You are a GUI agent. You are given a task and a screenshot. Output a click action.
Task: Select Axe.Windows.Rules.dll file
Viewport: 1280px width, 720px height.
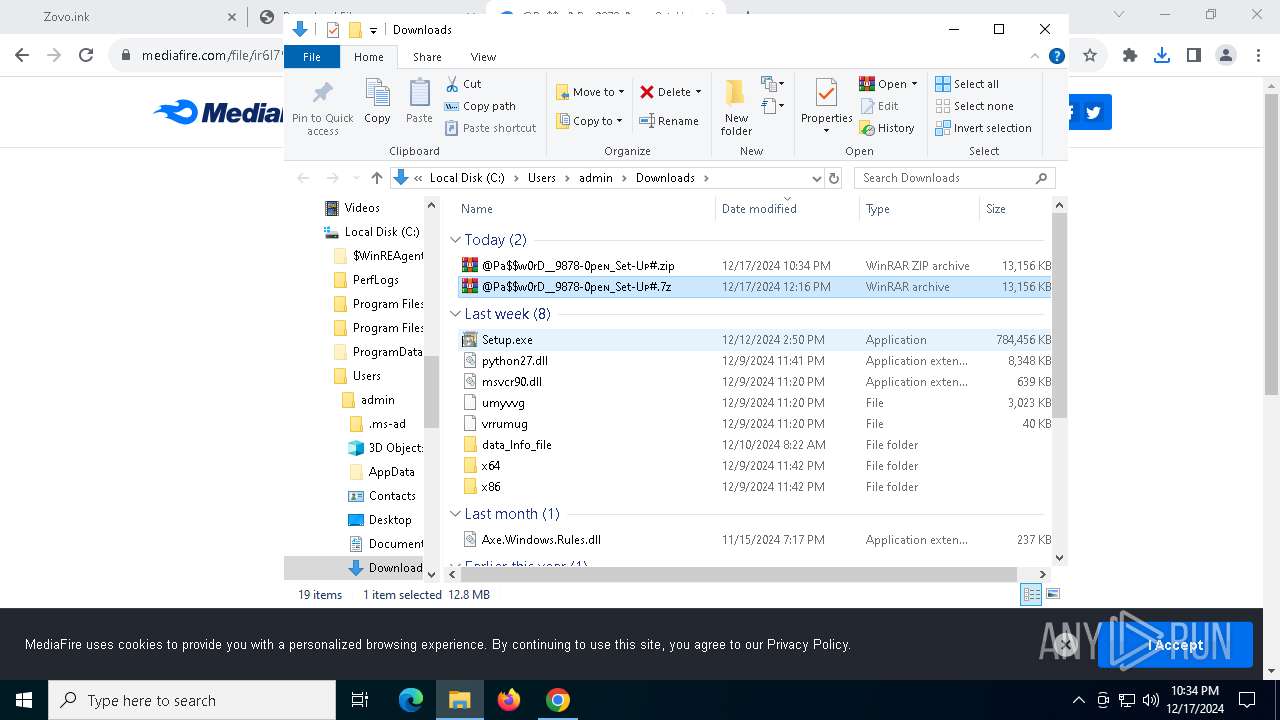pyautogui.click(x=754, y=540)
